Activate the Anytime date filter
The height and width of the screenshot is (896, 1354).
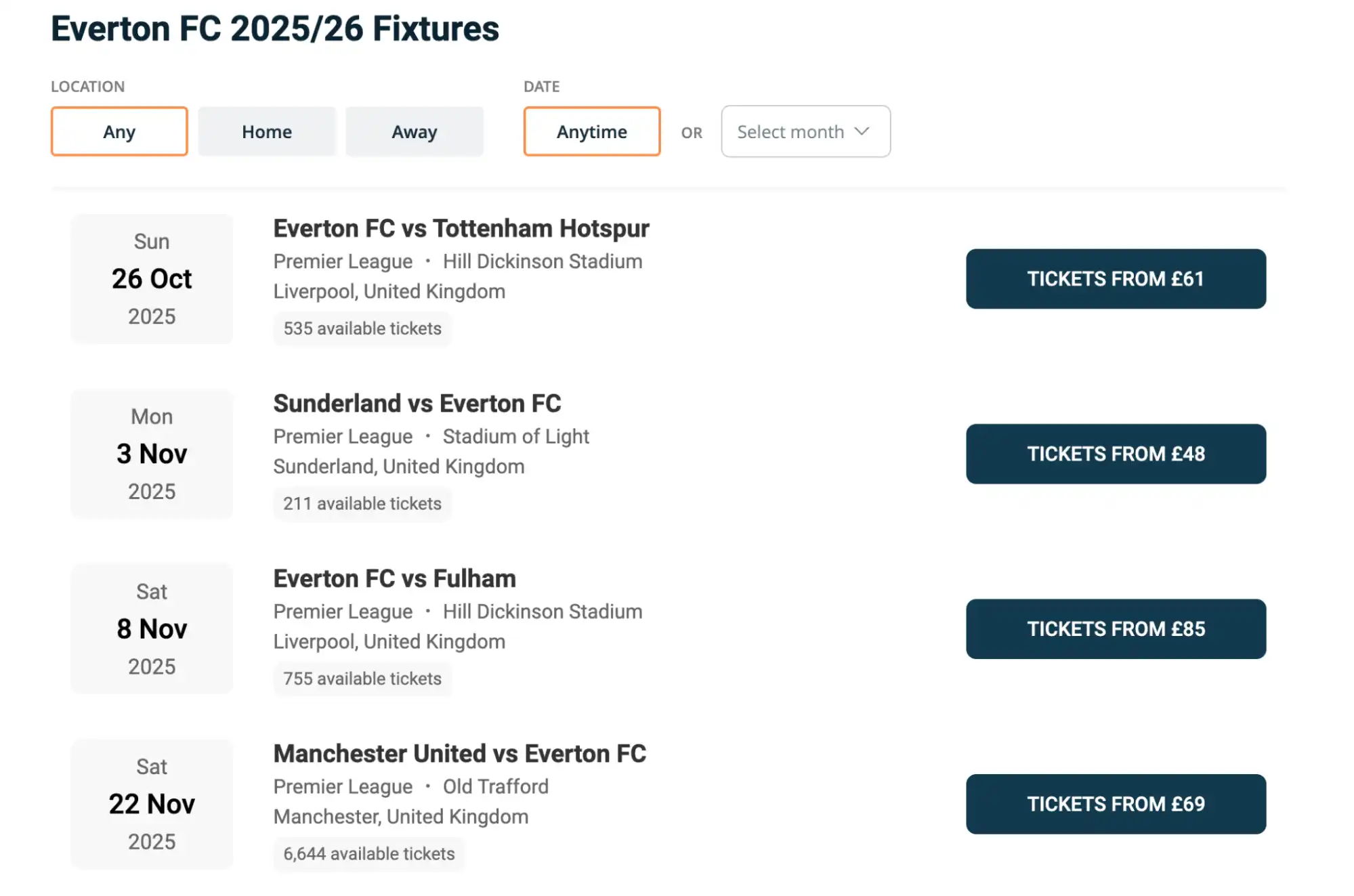pos(591,131)
